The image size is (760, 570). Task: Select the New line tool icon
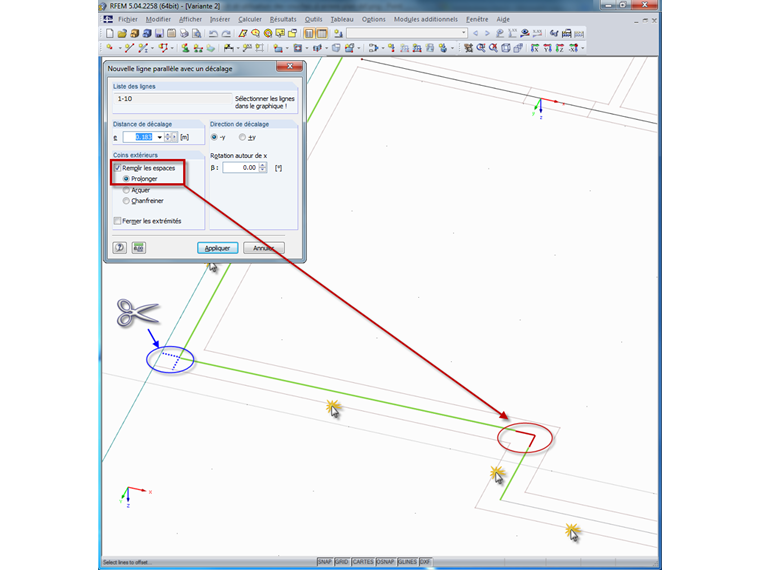coord(129,48)
